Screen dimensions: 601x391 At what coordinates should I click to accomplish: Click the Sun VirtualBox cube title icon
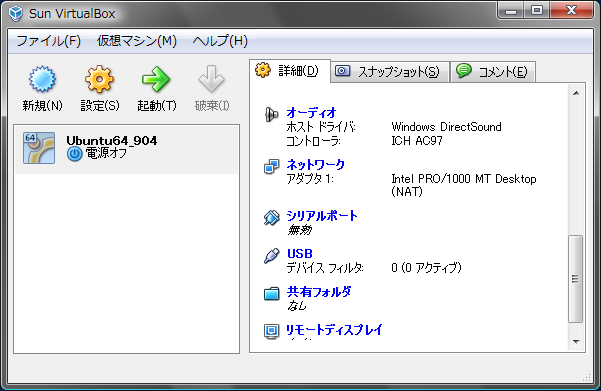[x=16, y=13]
